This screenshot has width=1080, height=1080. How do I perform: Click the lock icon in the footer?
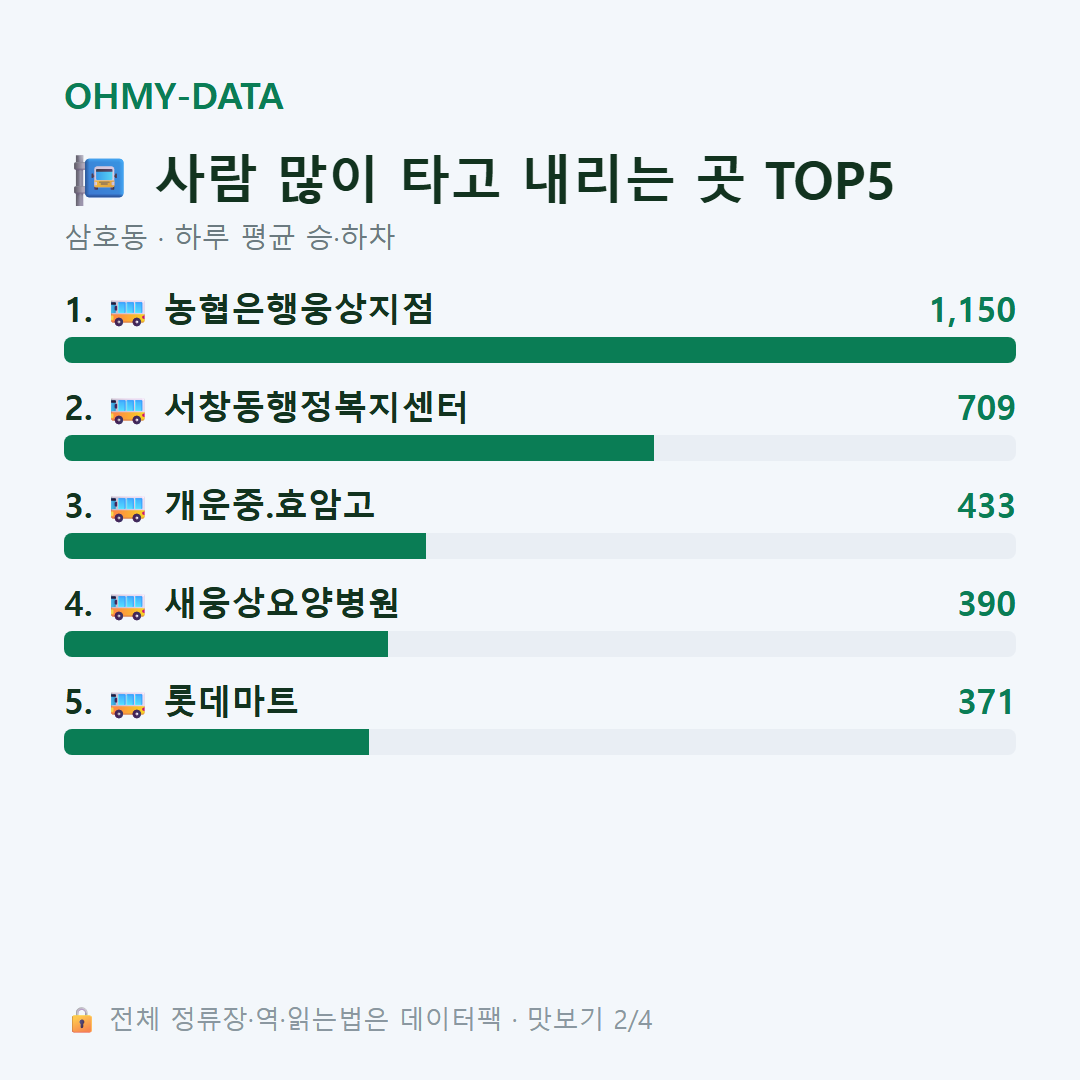tap(81, 1020)
